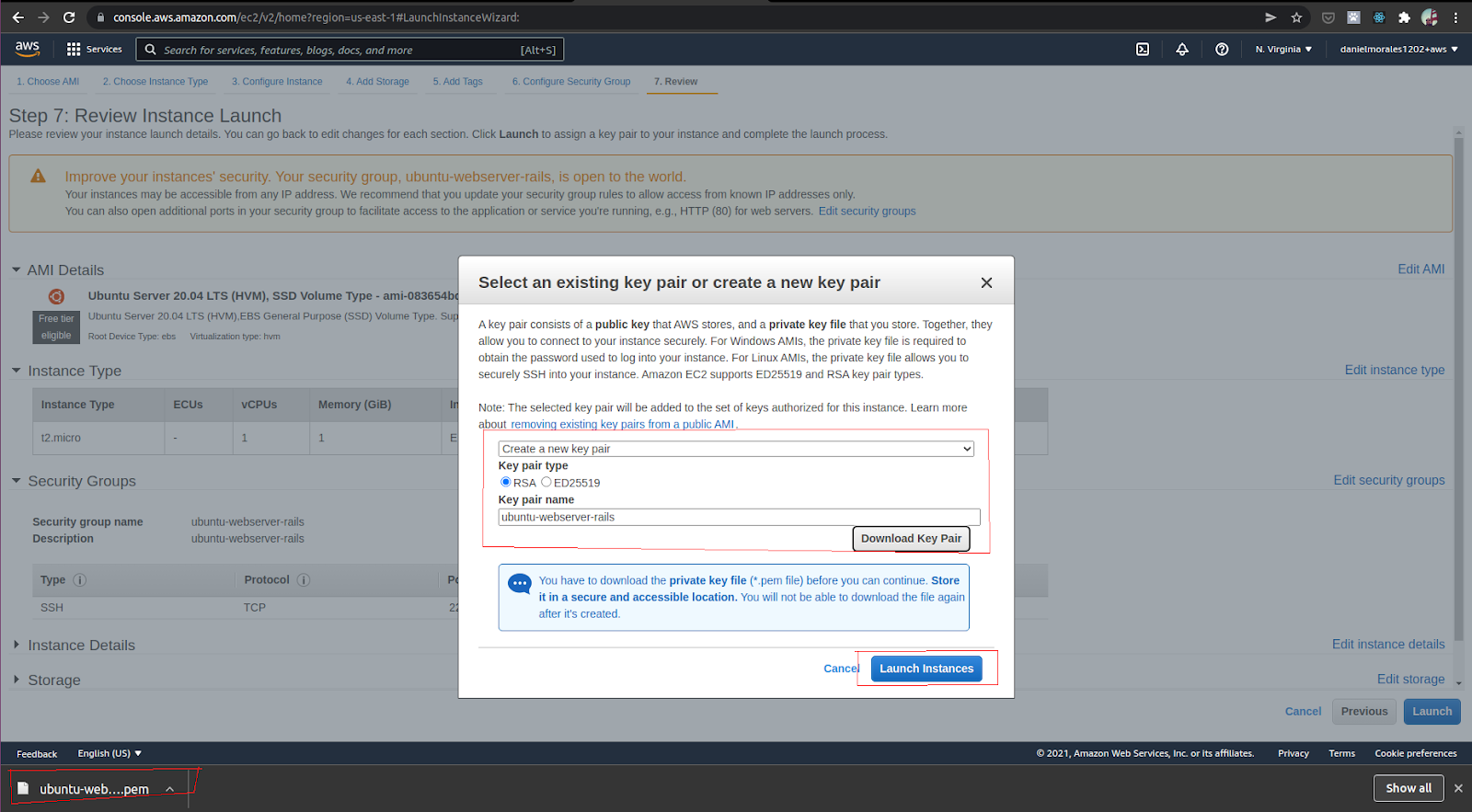
Task: Click the info icon next to Protocol
Action: [304, 580]
